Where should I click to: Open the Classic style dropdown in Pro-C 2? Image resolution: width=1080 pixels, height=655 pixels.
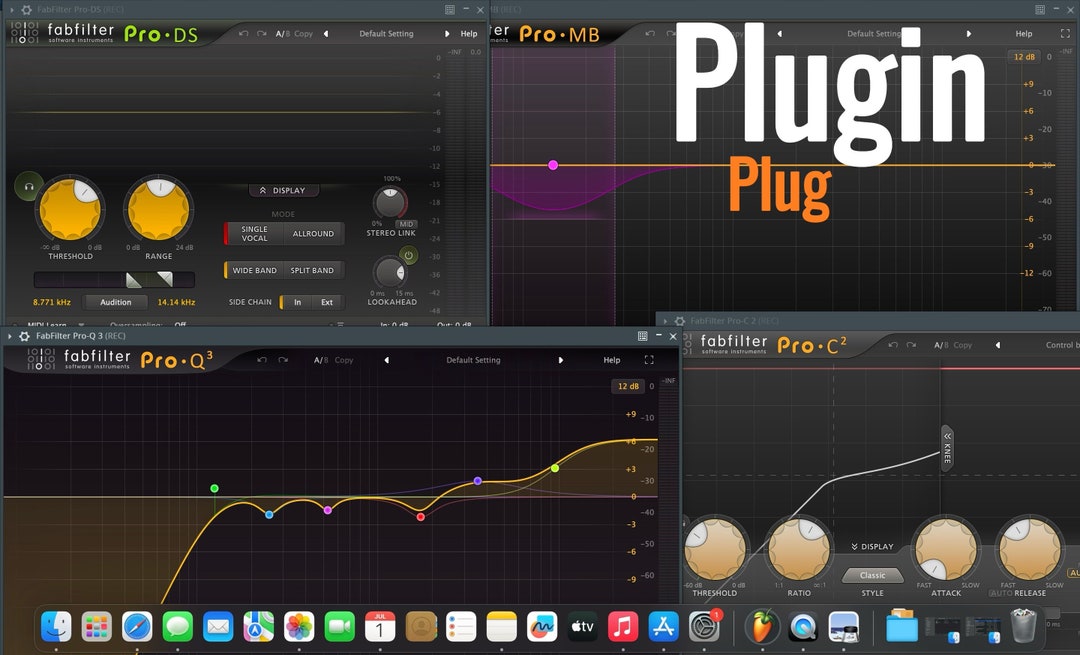coord(872,575)
